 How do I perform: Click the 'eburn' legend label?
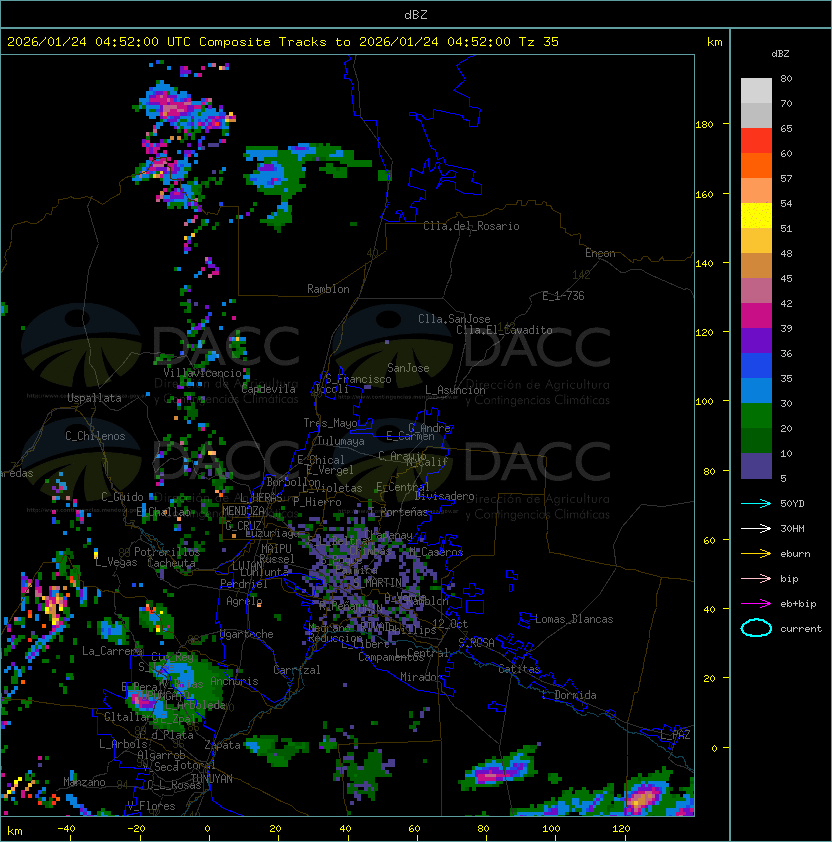click(795, 554)
